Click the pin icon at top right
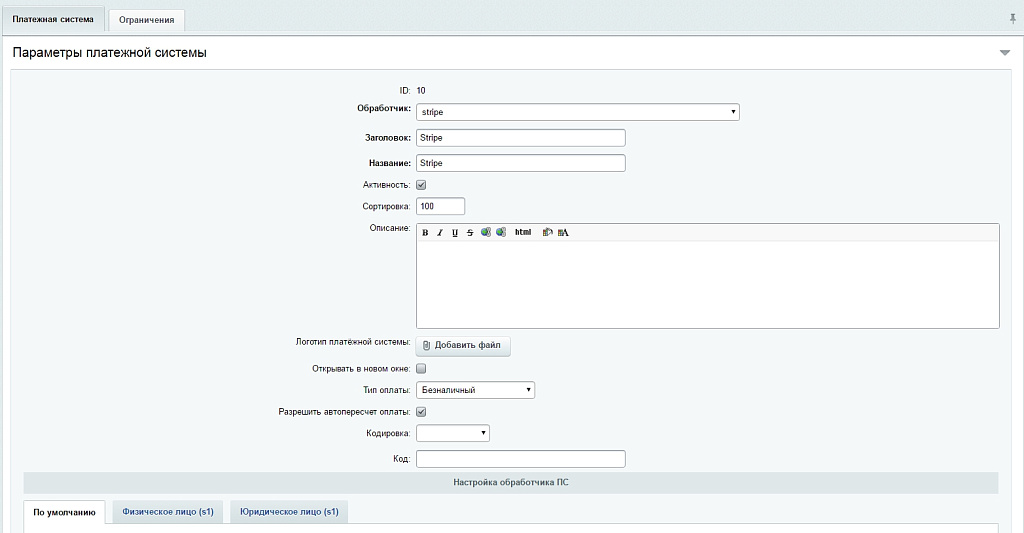The image size is (1024, 533). tap(1012, 19)
